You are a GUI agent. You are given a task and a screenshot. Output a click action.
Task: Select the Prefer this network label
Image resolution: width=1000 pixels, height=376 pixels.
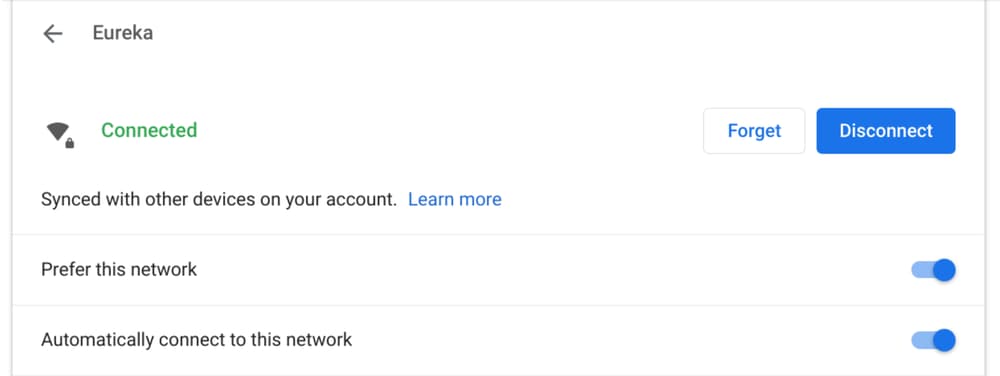[119, 270]
